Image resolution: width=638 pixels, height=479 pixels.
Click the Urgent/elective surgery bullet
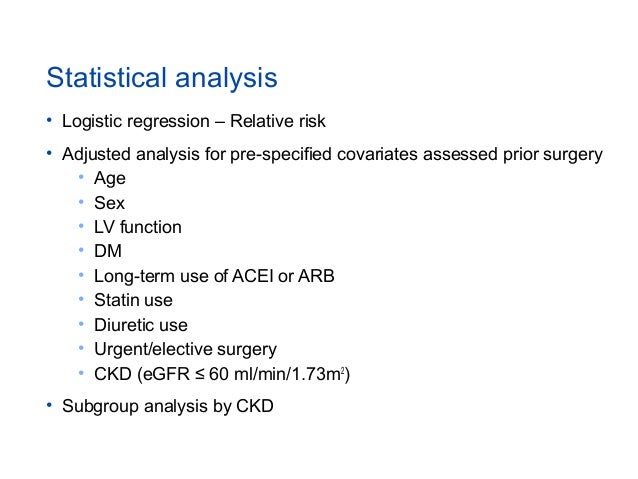pyautogui.click(x=185, y=350)
